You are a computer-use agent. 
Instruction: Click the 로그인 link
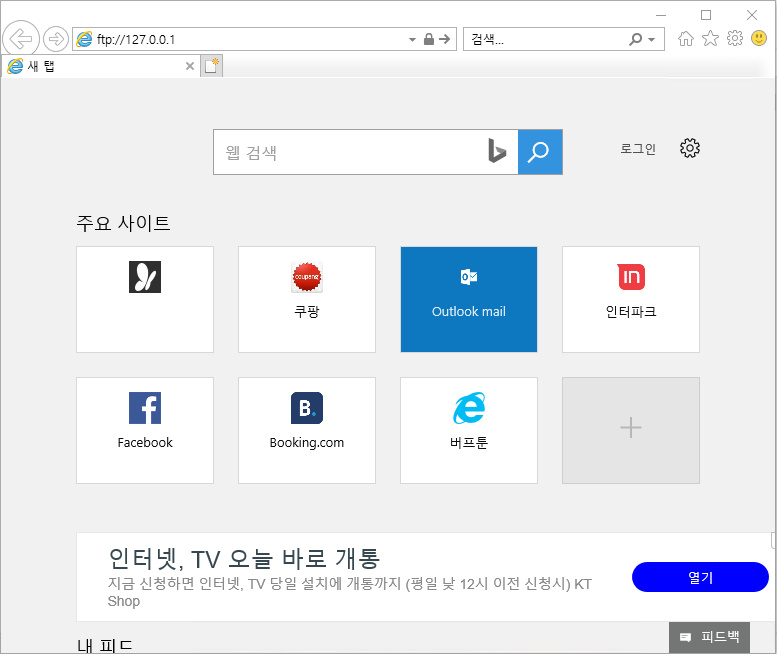(x=638, y=148)
